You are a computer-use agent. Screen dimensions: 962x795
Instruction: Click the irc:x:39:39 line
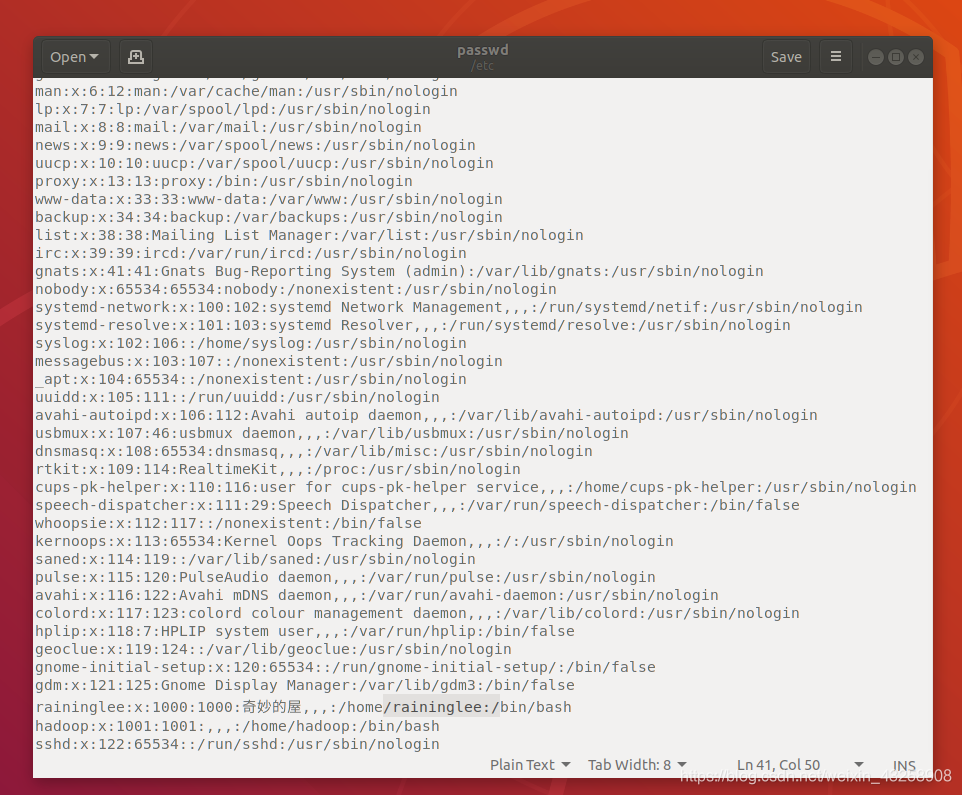(251, 253)
